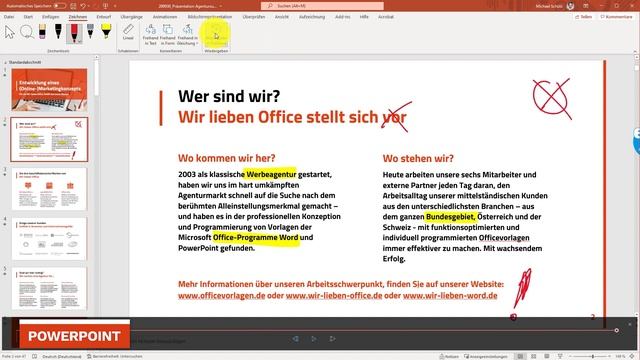Open the Datei menu

(x=9, y=17)
